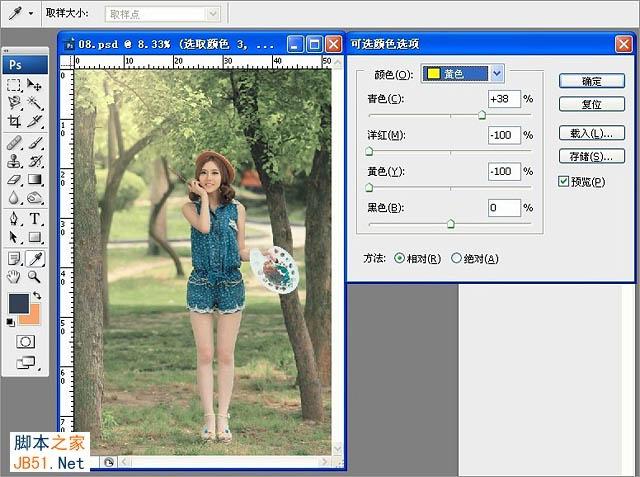Select the Gradient tool
The width and height of the screenshot is (640, 477).
click(35, 180)
